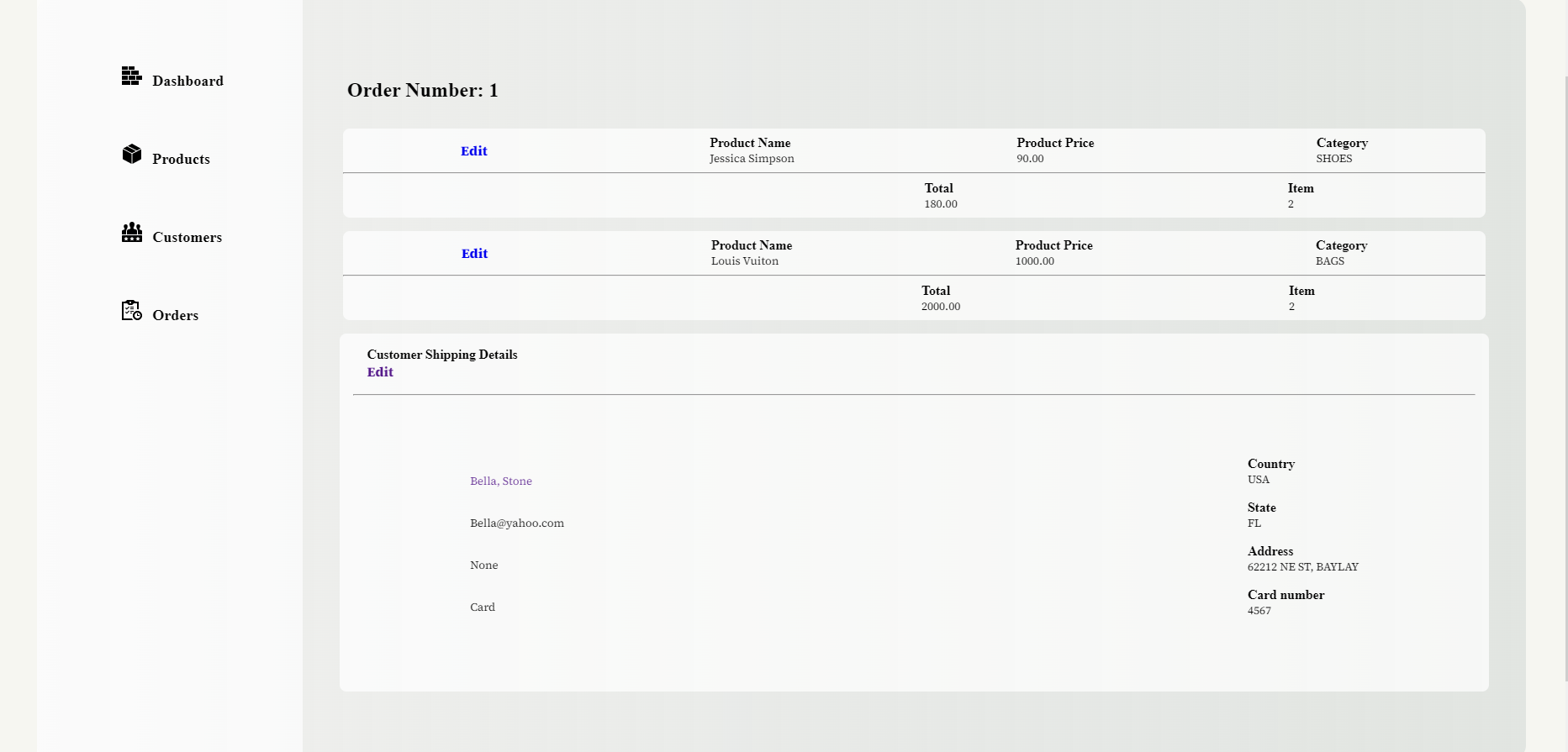Viewport: 1568px width, 752px height.
Task: Edit the Jessica Simpson order item
Action: (x=473, y=151)
